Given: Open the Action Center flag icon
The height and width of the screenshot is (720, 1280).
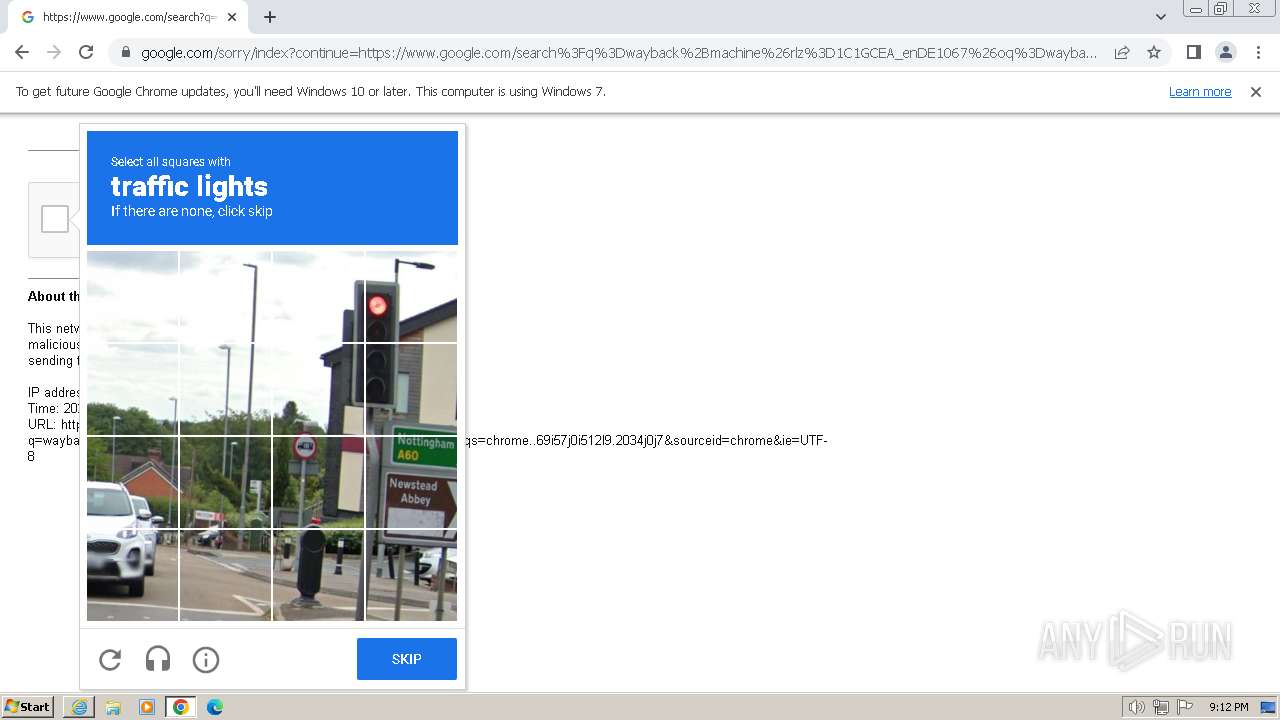Looking at the screenshot, I should [x=1184, y=707].
